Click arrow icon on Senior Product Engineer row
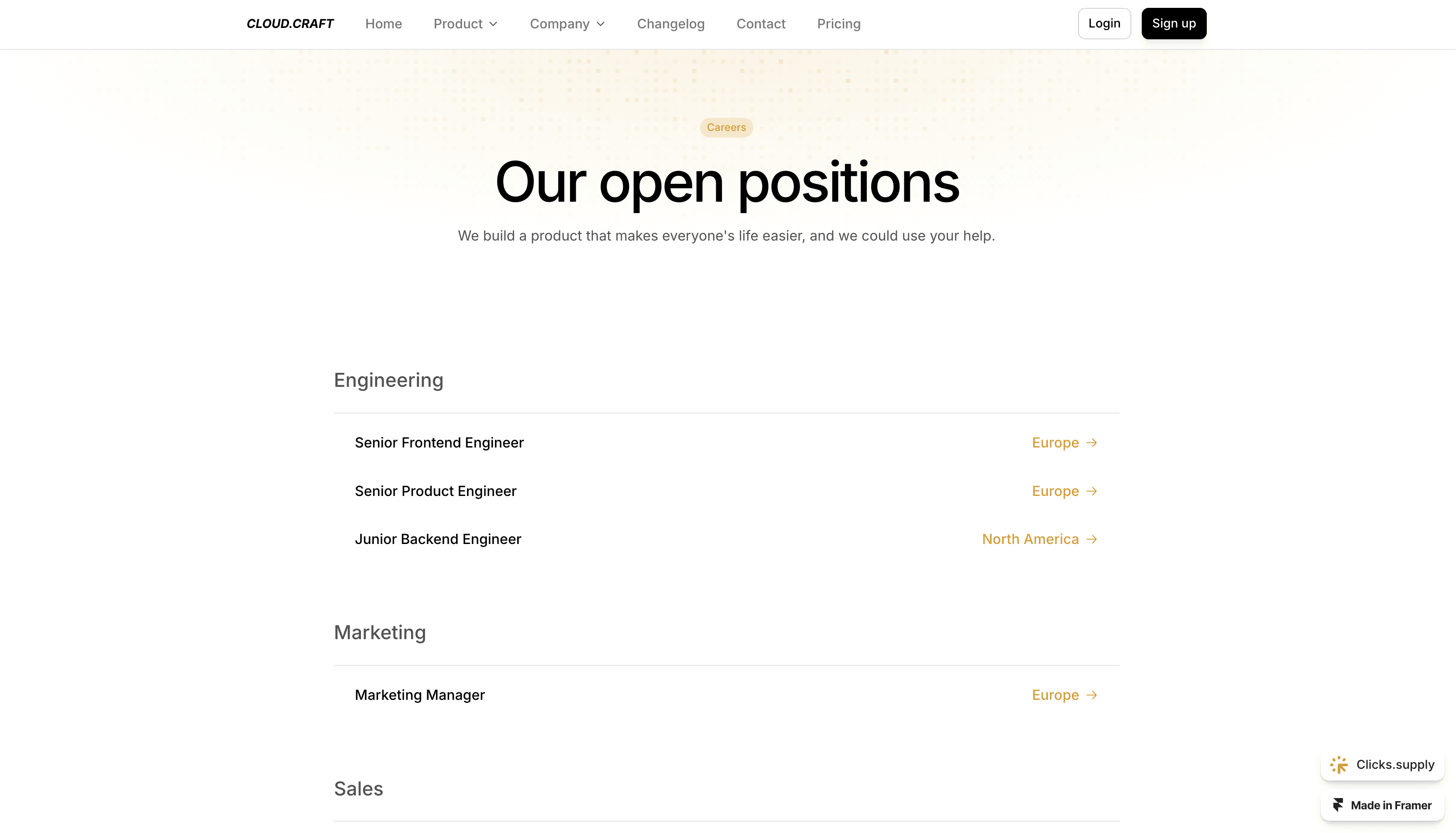This screenshot has height=833, width=1456. pos(1092,492)
